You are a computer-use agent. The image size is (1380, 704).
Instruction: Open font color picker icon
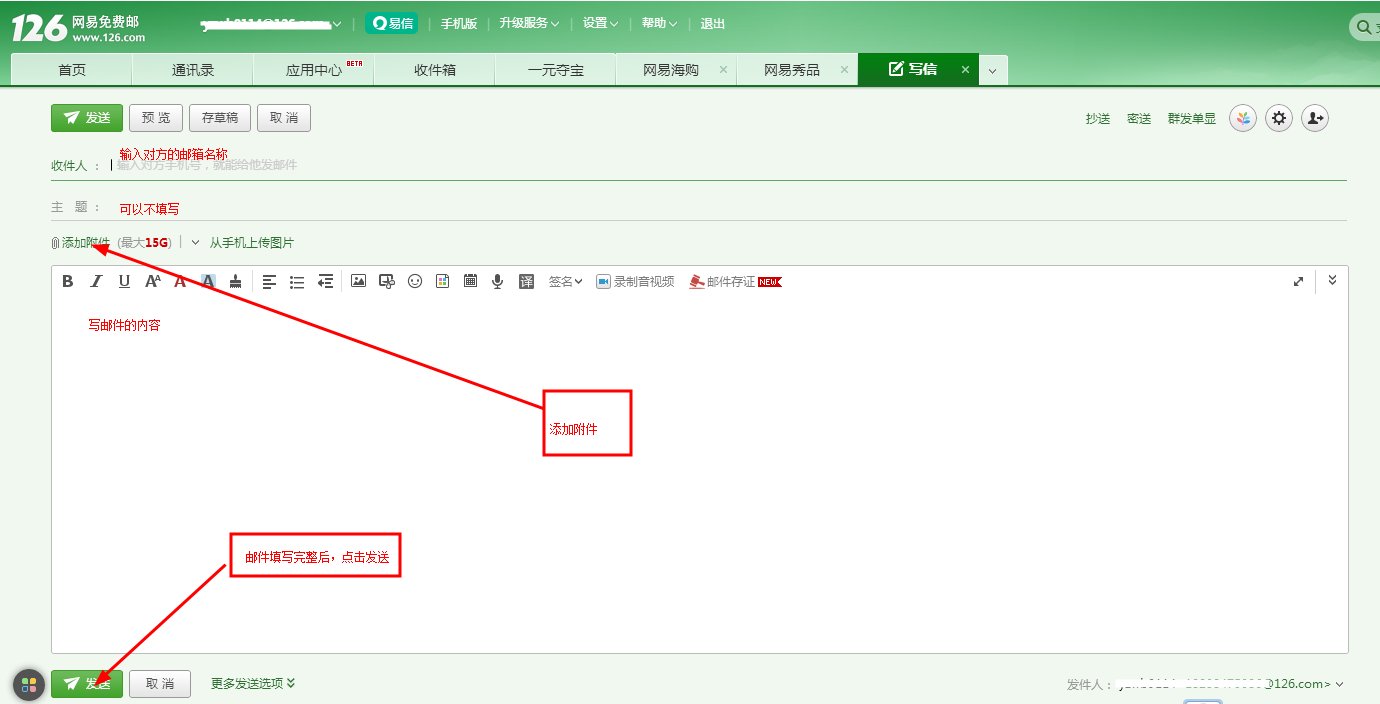tap(179, 281)
